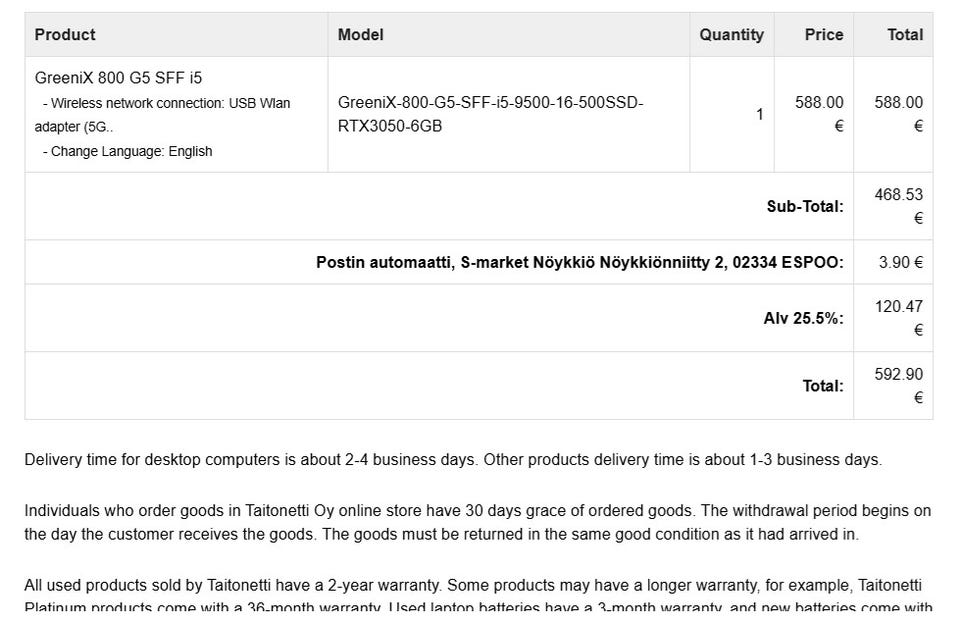The width and height of the screenshot is (960, 623).
Task: Click the Price column header
Action: tap(823, 34)
